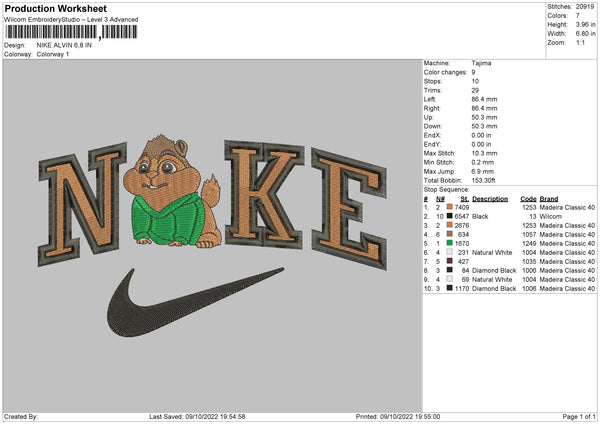Click the 'Wilcom' brand in stop 2
The width and height of the screenshot is (600, 424).
[550, 216]
